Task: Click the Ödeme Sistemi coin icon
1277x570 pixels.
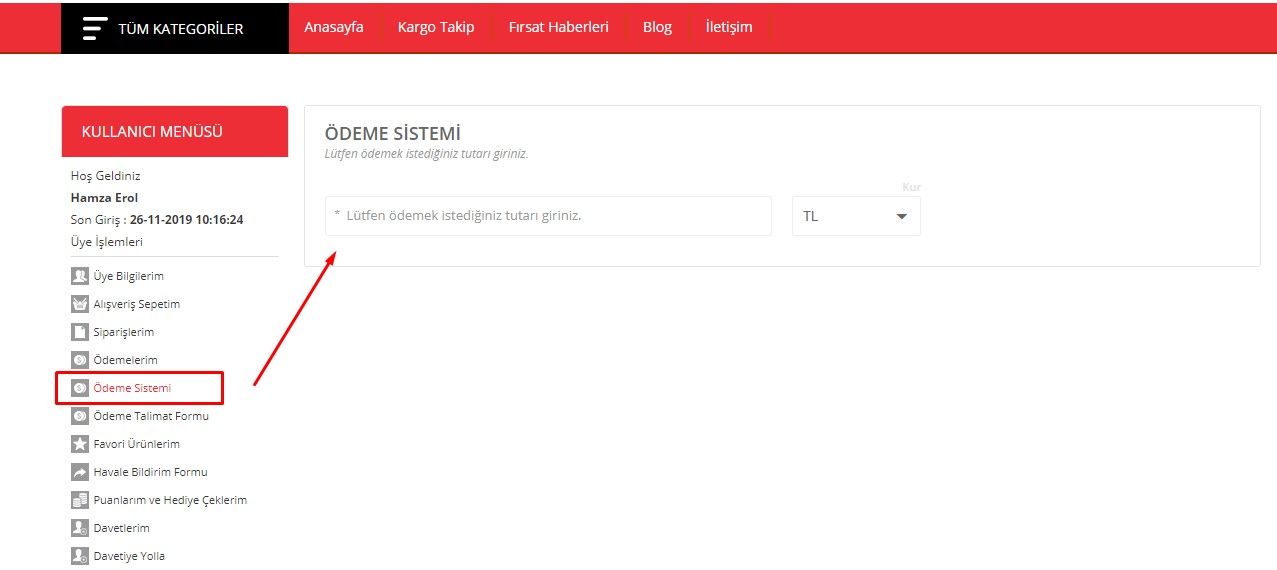Action: coord(80,388)
